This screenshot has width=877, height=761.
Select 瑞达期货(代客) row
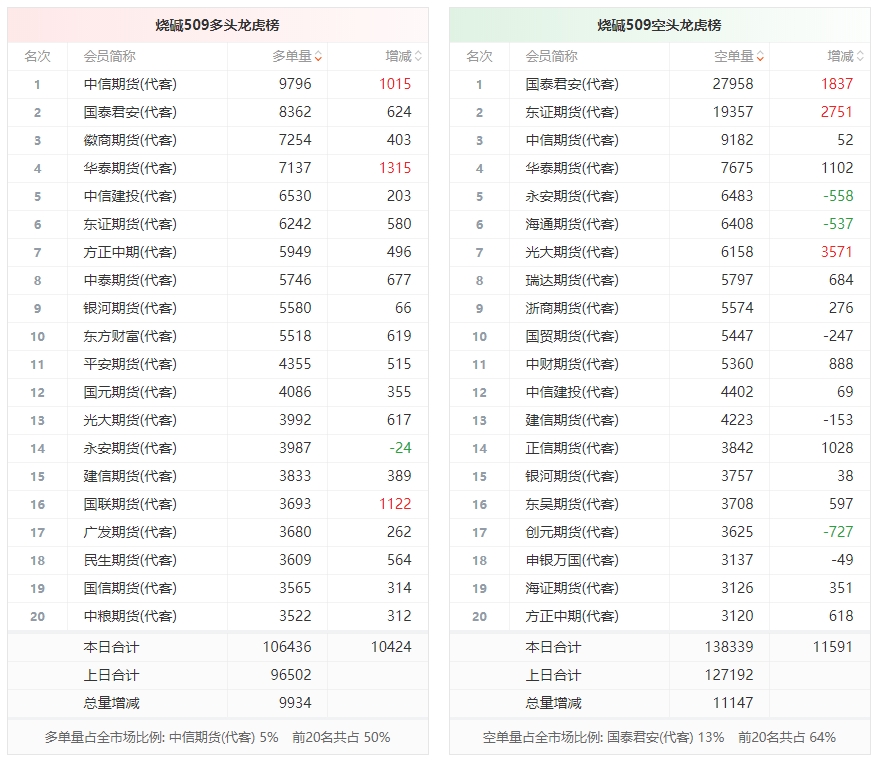coord(660,280)
